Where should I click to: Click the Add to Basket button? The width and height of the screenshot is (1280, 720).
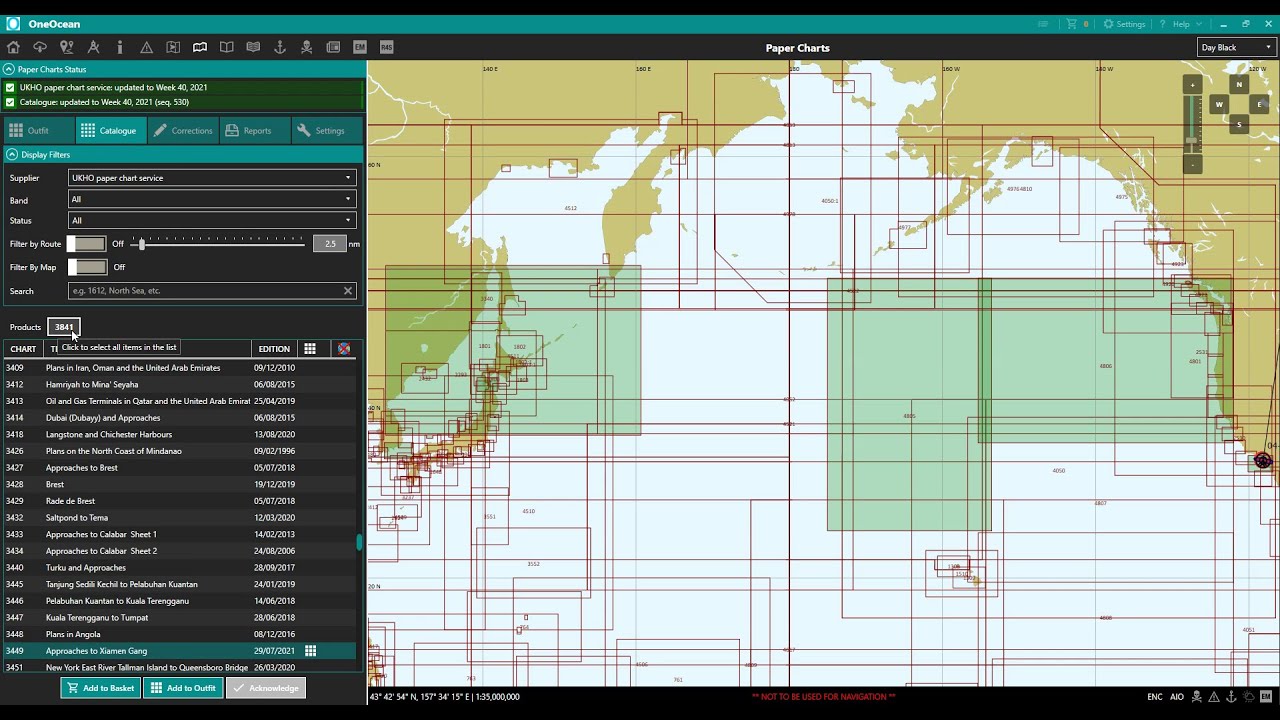(100, 688)
